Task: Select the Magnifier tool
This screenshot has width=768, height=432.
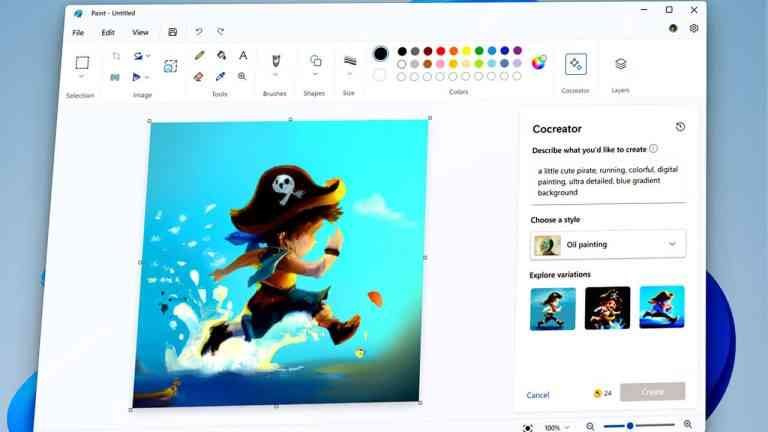Action: [x=242, y=76]
